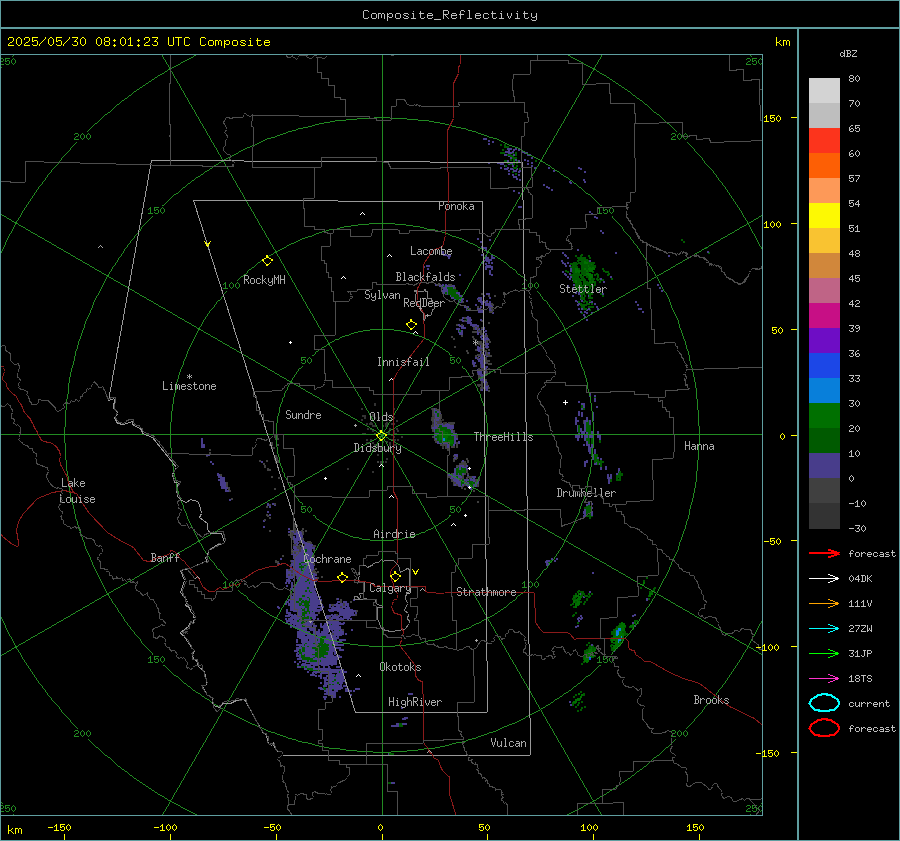Click the Olds town label
Image resolution: width=900 pixels, height=841 pixels.
click(x=381, y=417)
